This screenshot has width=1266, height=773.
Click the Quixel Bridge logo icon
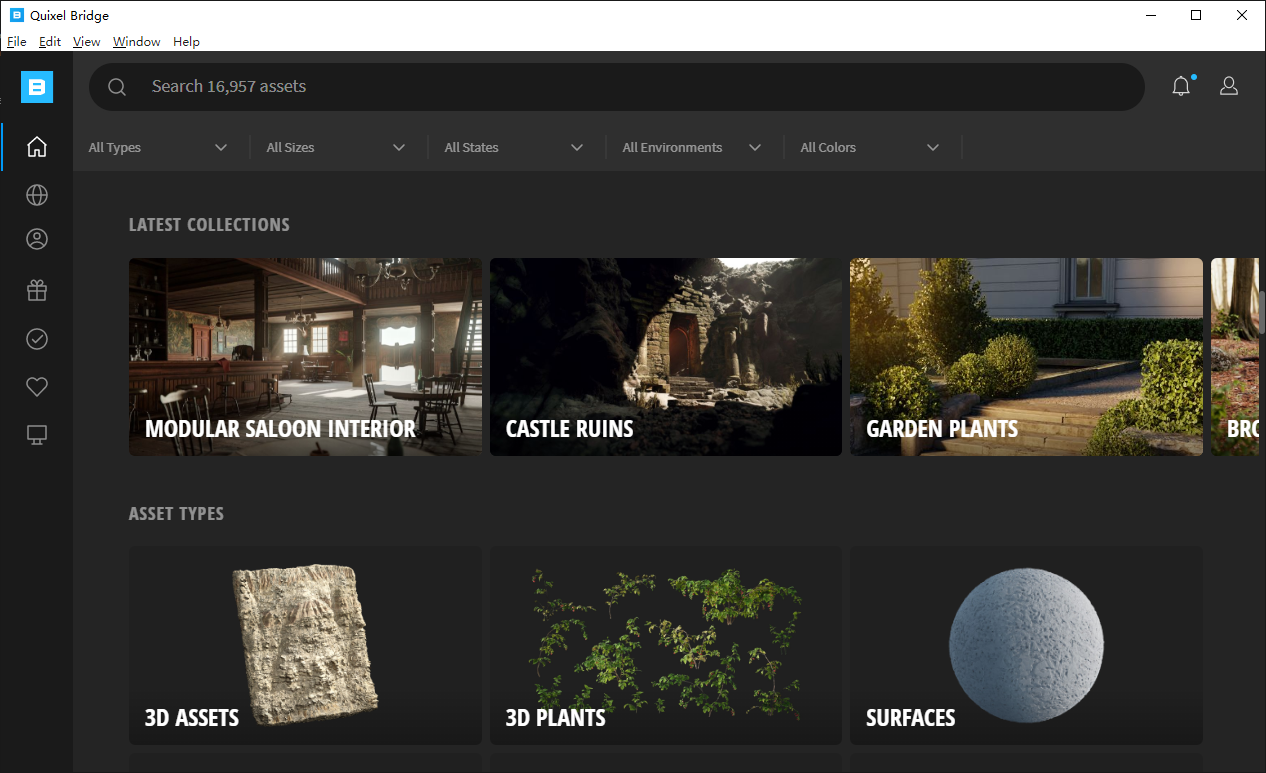pos(37,88)
